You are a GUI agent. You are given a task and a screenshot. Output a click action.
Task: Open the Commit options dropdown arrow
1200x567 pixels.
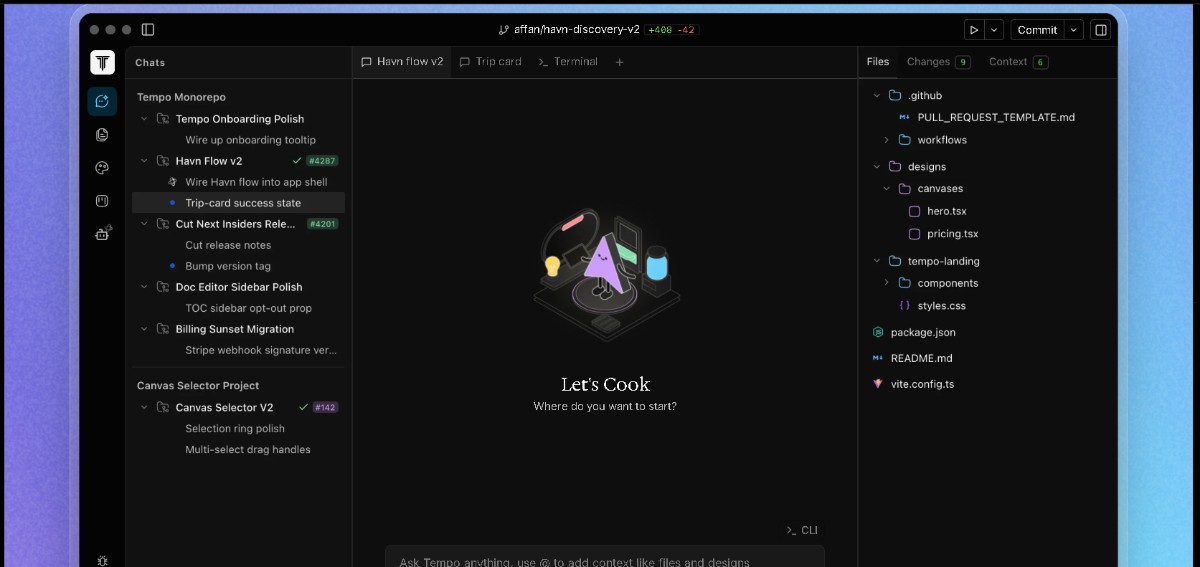[x=1074, y=30]
